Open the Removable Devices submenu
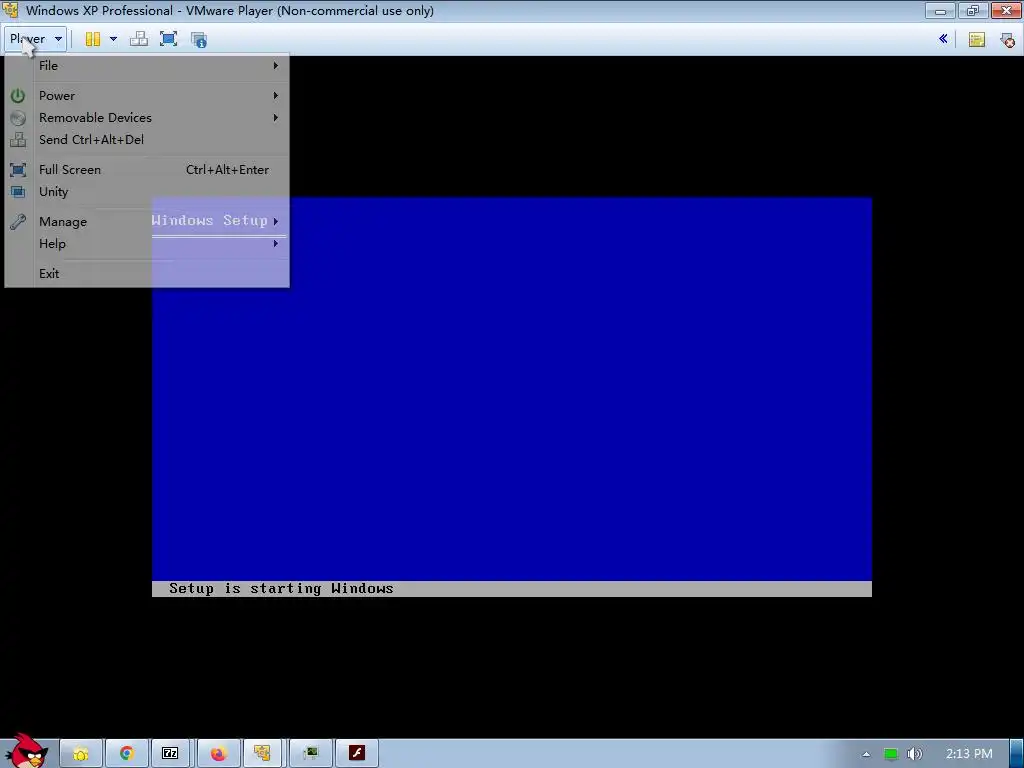This screenshot has width=1024, height=768. click(x=147, y=118)
